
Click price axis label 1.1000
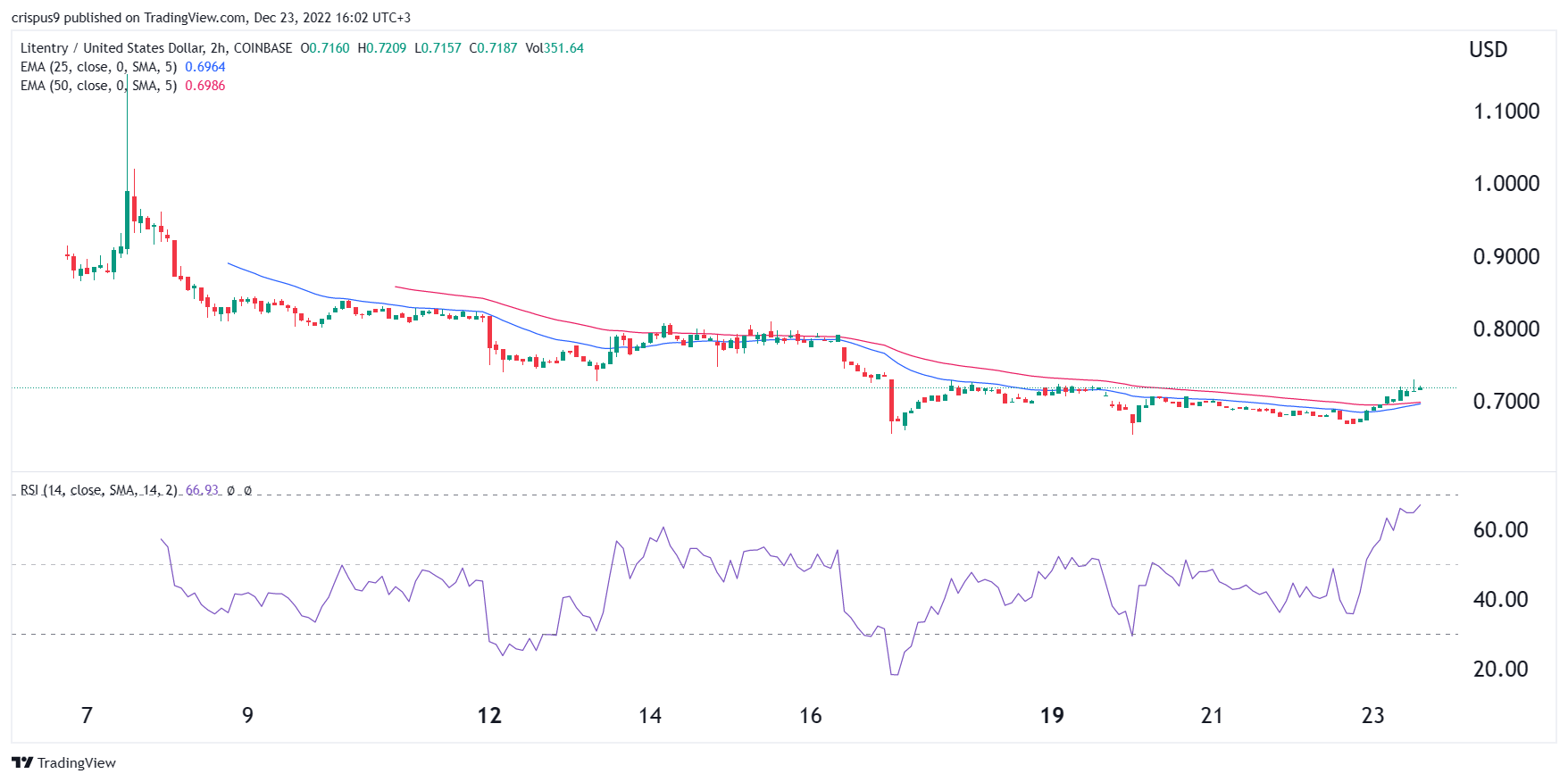click(1506, 112)
